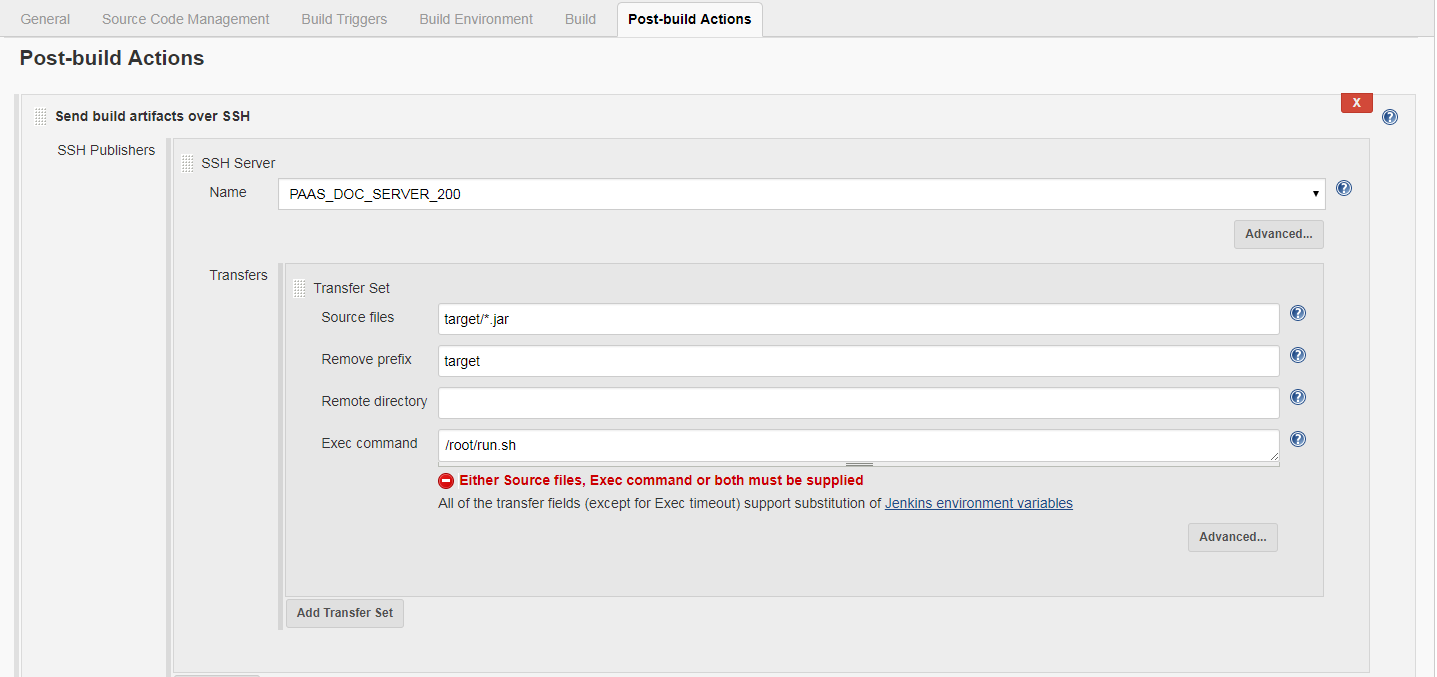Viewport: 1437px width, 677px height.
Task: Expand Transfer Set Advanced options
Action: (1232, 537)
